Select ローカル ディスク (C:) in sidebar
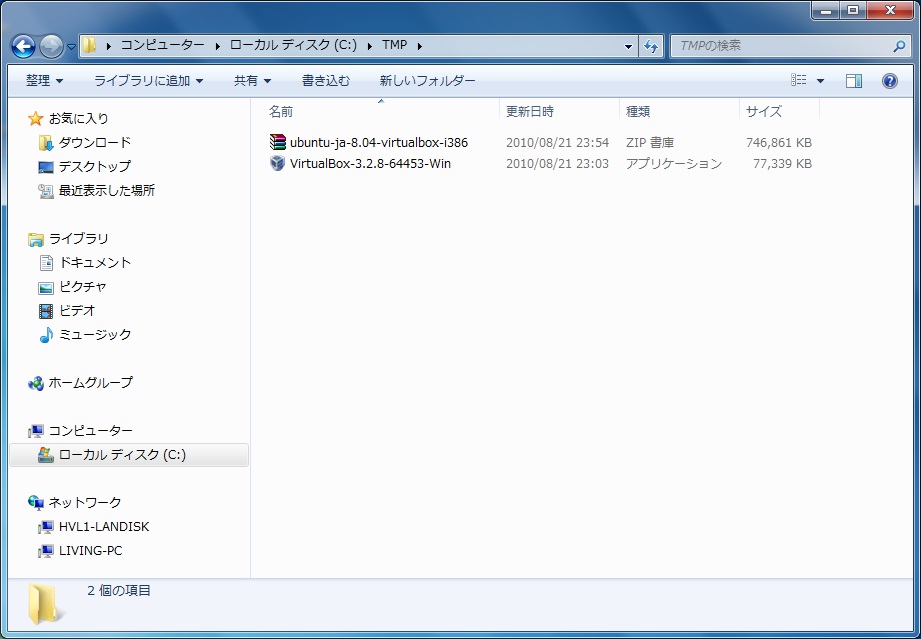The width and height of the screenshot is (921, 639). 129,455
